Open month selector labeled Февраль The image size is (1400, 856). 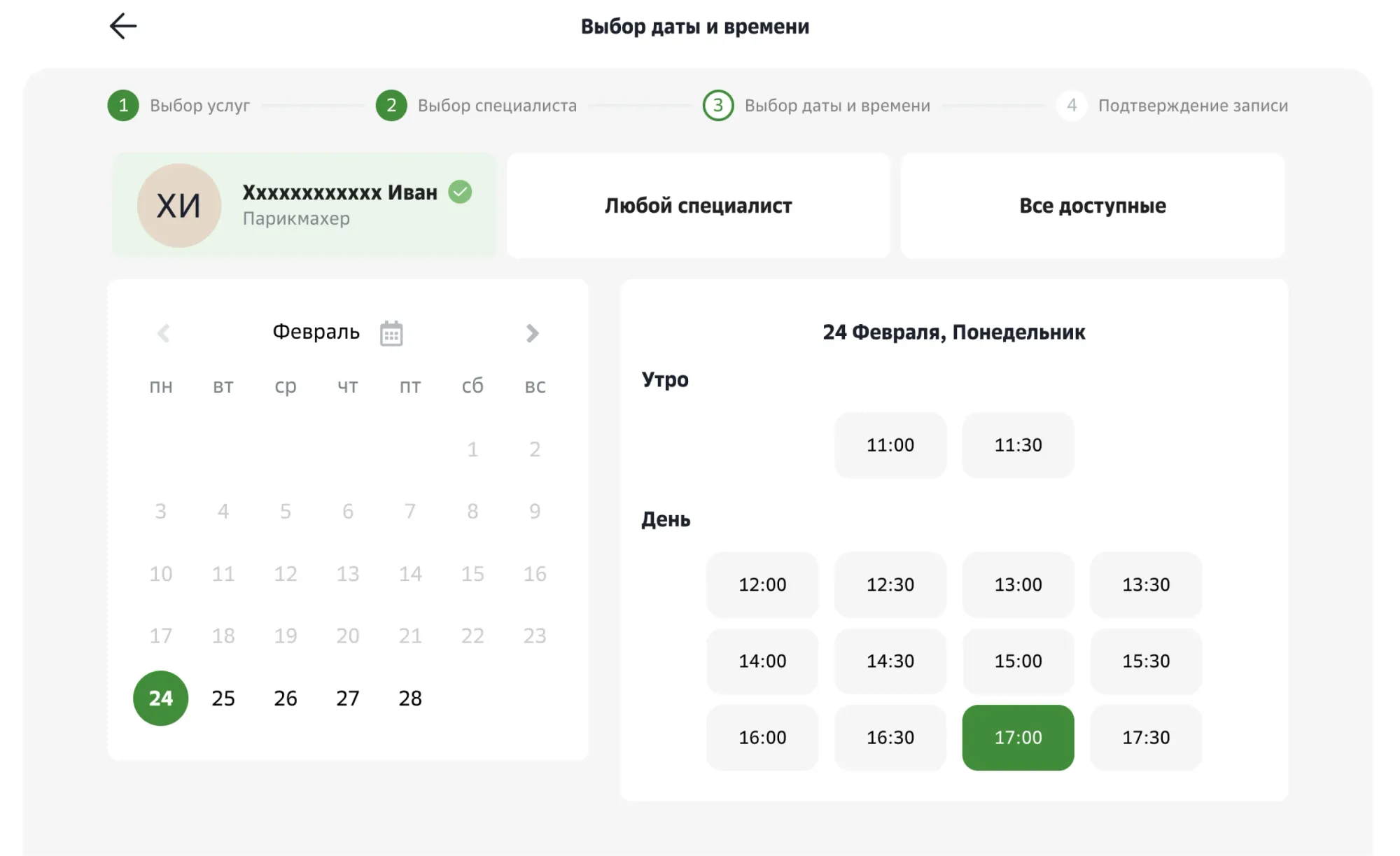pos(316,331)
